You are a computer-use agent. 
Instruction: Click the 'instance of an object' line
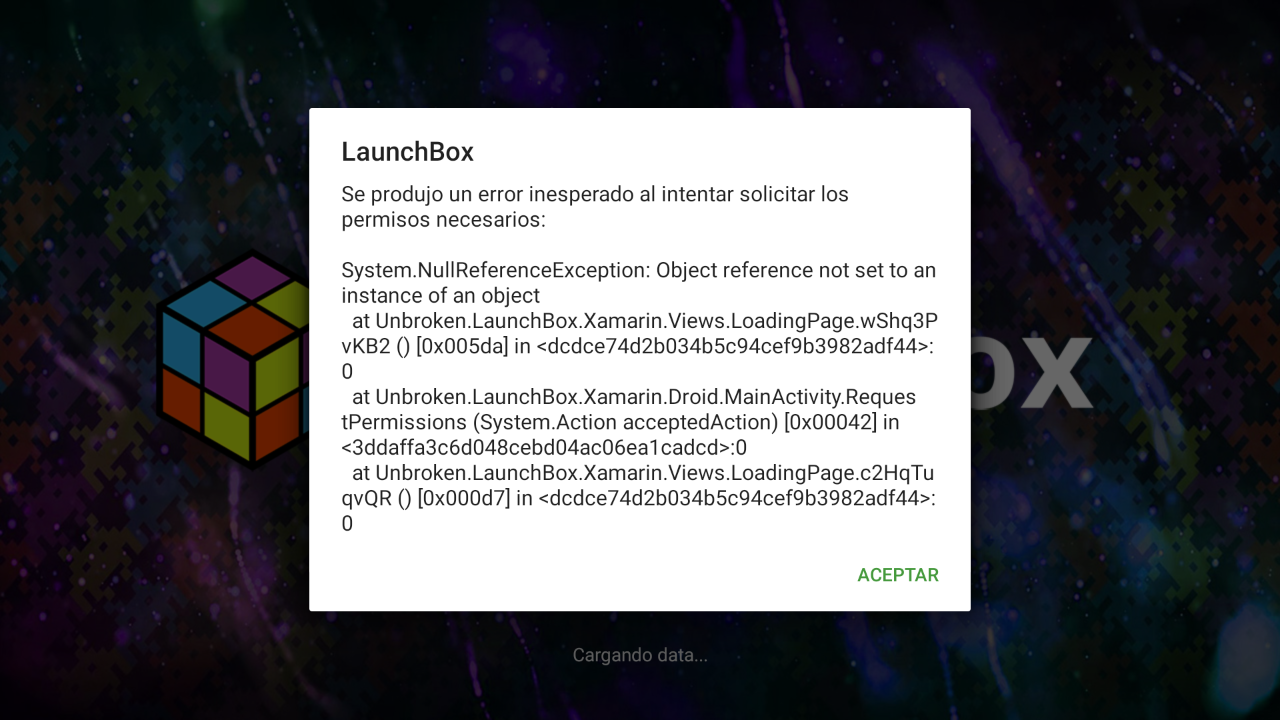click(x=441, y=296)
